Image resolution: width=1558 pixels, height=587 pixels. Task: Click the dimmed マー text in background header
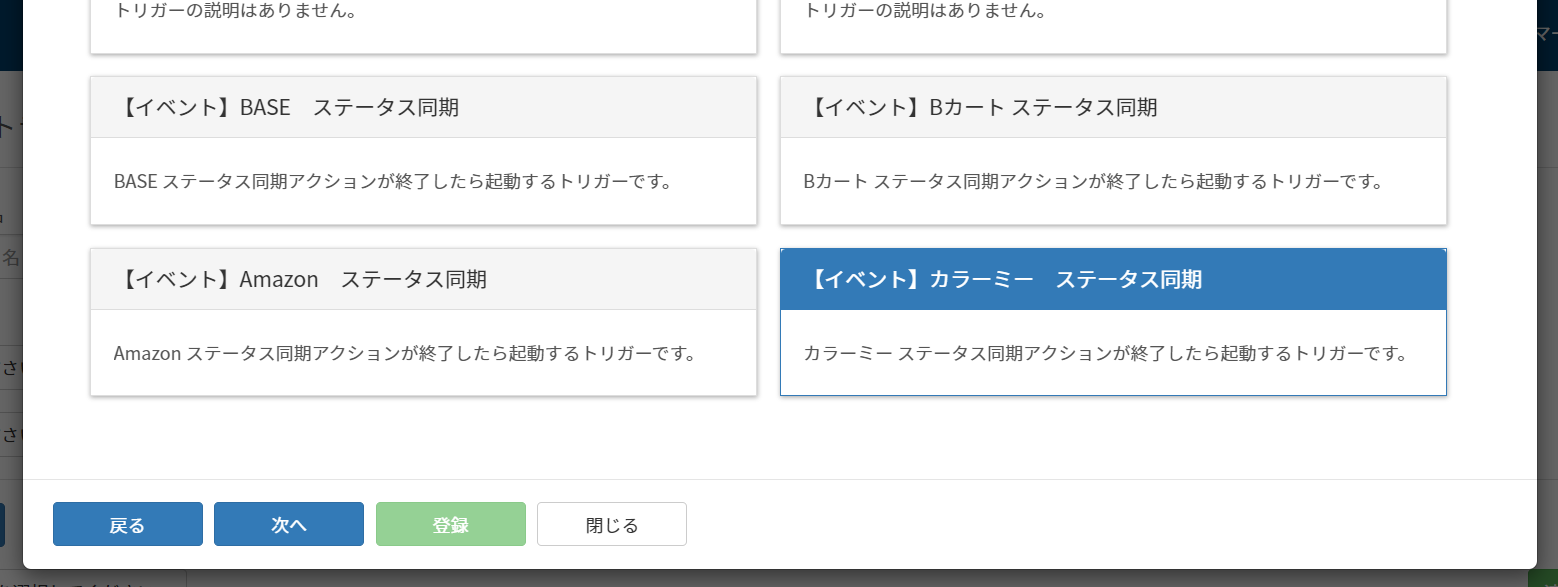pyautogui.click(x=1547, y=33)
